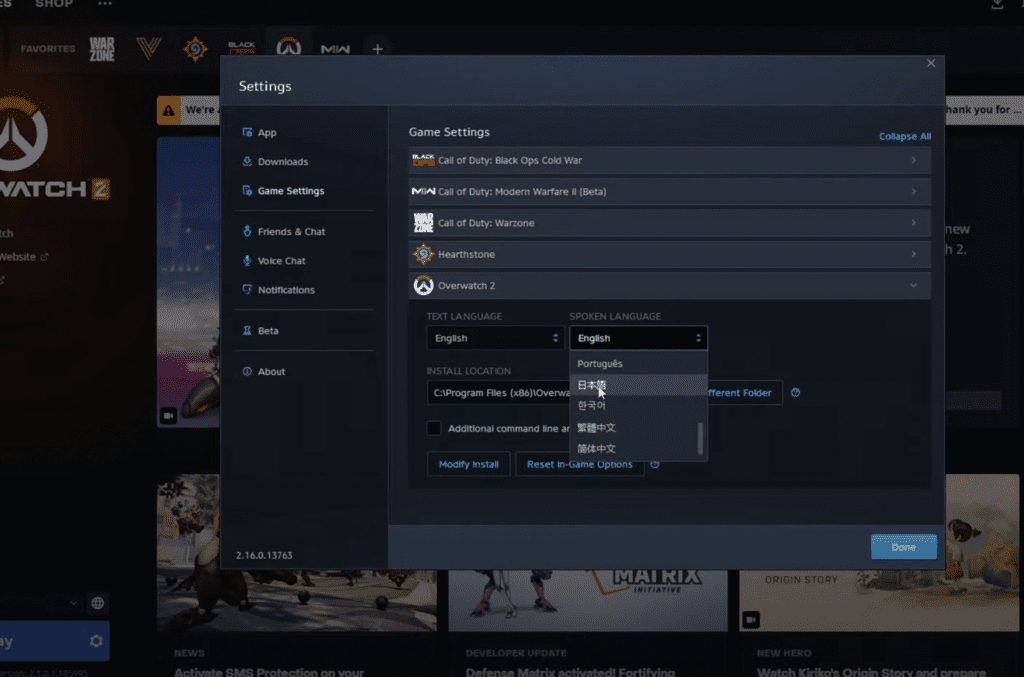Click the Spoken Language dropdown box
This screenshot has width=1024, height=677.
[638, 338]
